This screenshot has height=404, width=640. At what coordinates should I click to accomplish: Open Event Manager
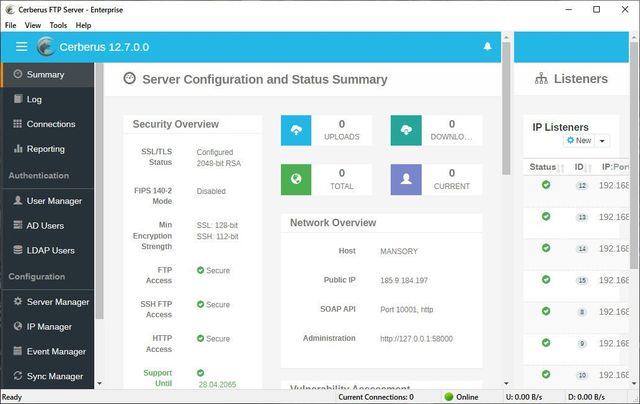pos(55,352)
